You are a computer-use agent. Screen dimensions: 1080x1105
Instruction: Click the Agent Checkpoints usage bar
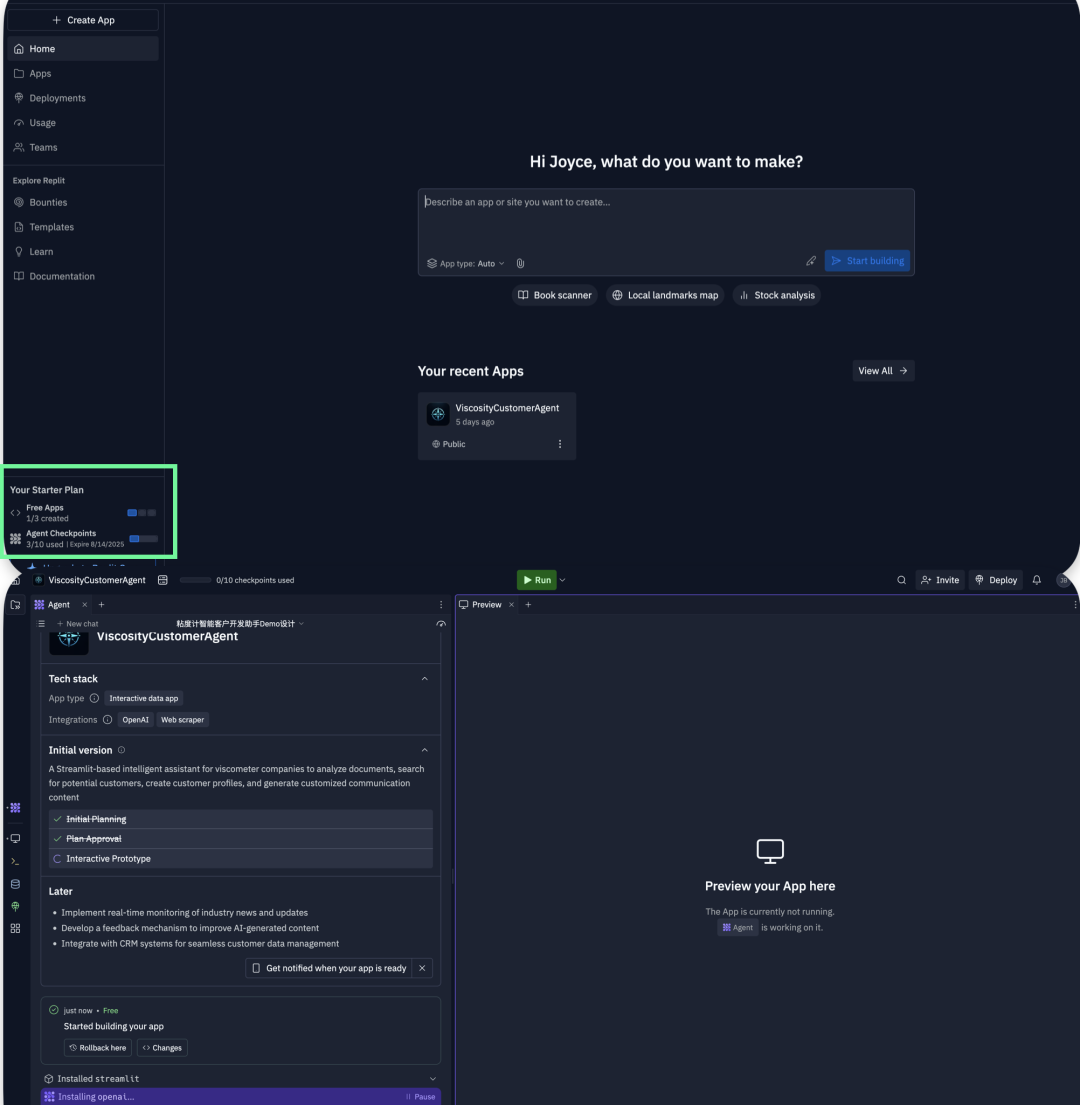pyautogui.click(x=144, y=538)
